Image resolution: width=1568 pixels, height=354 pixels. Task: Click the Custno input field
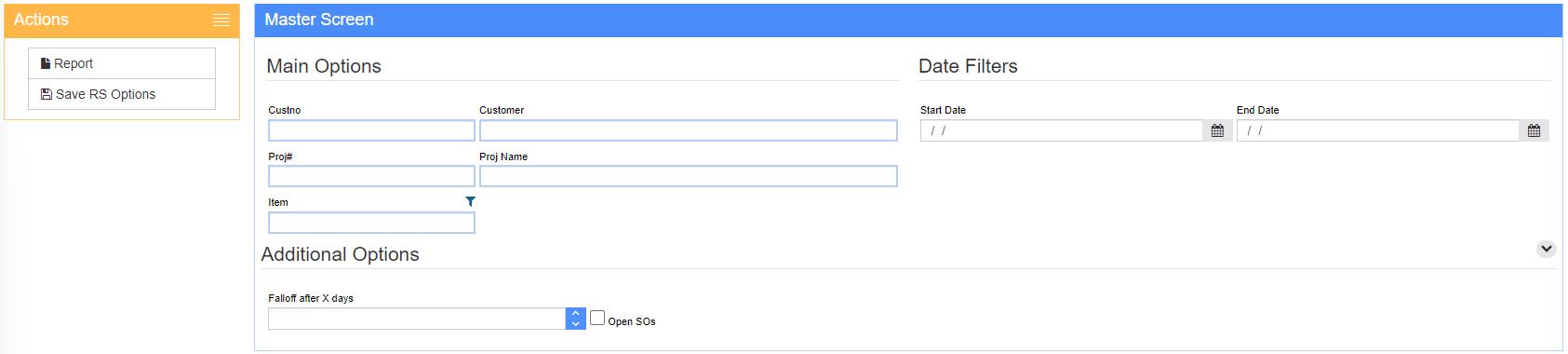pos(371,130)
